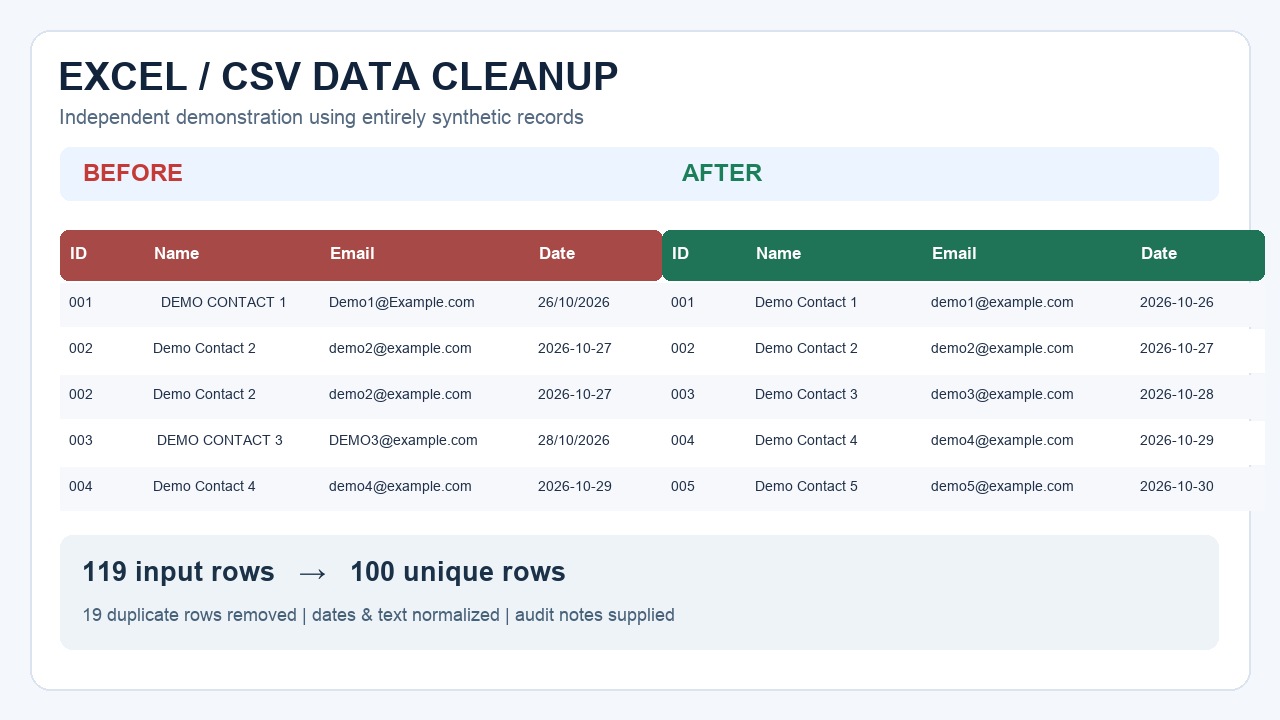Screen dimensions: 1280x720
Task: Select "Demo Contact 4" in the After table
Action: (x=806, y=440)
